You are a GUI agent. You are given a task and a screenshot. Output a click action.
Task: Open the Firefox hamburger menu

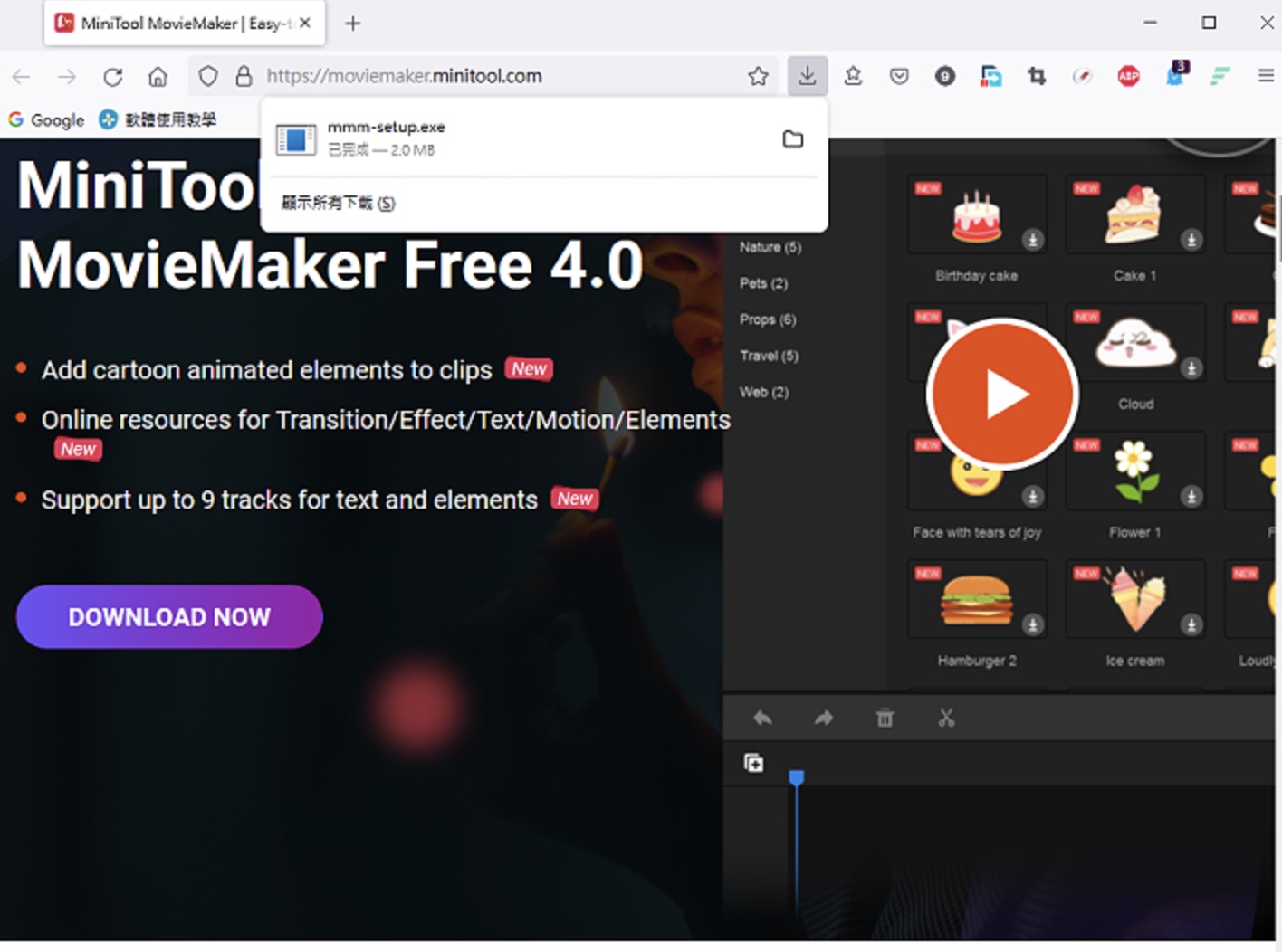click(x=1266, y=76)
